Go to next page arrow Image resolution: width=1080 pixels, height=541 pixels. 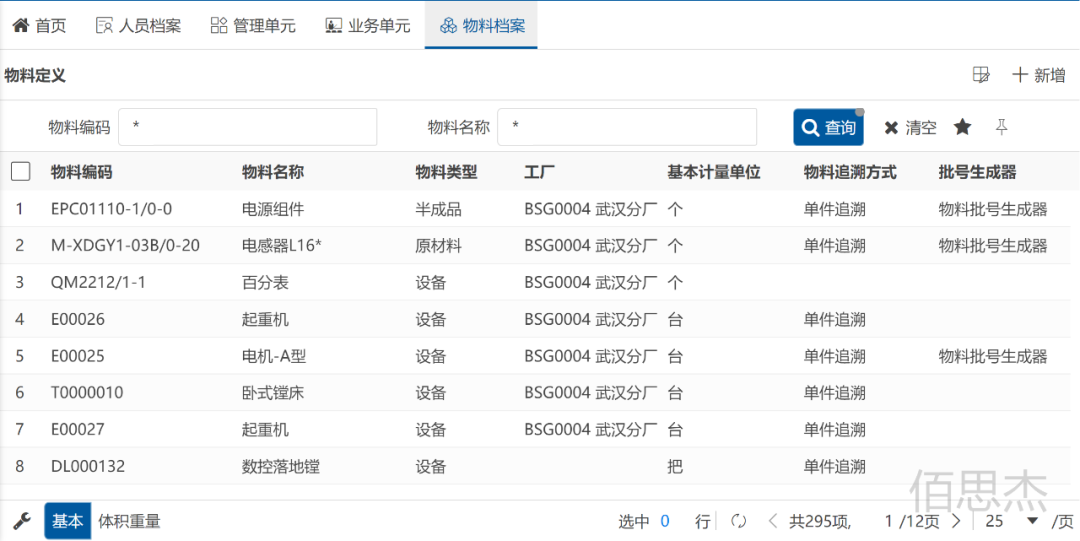pyautogui.click(x=956, y=521)
